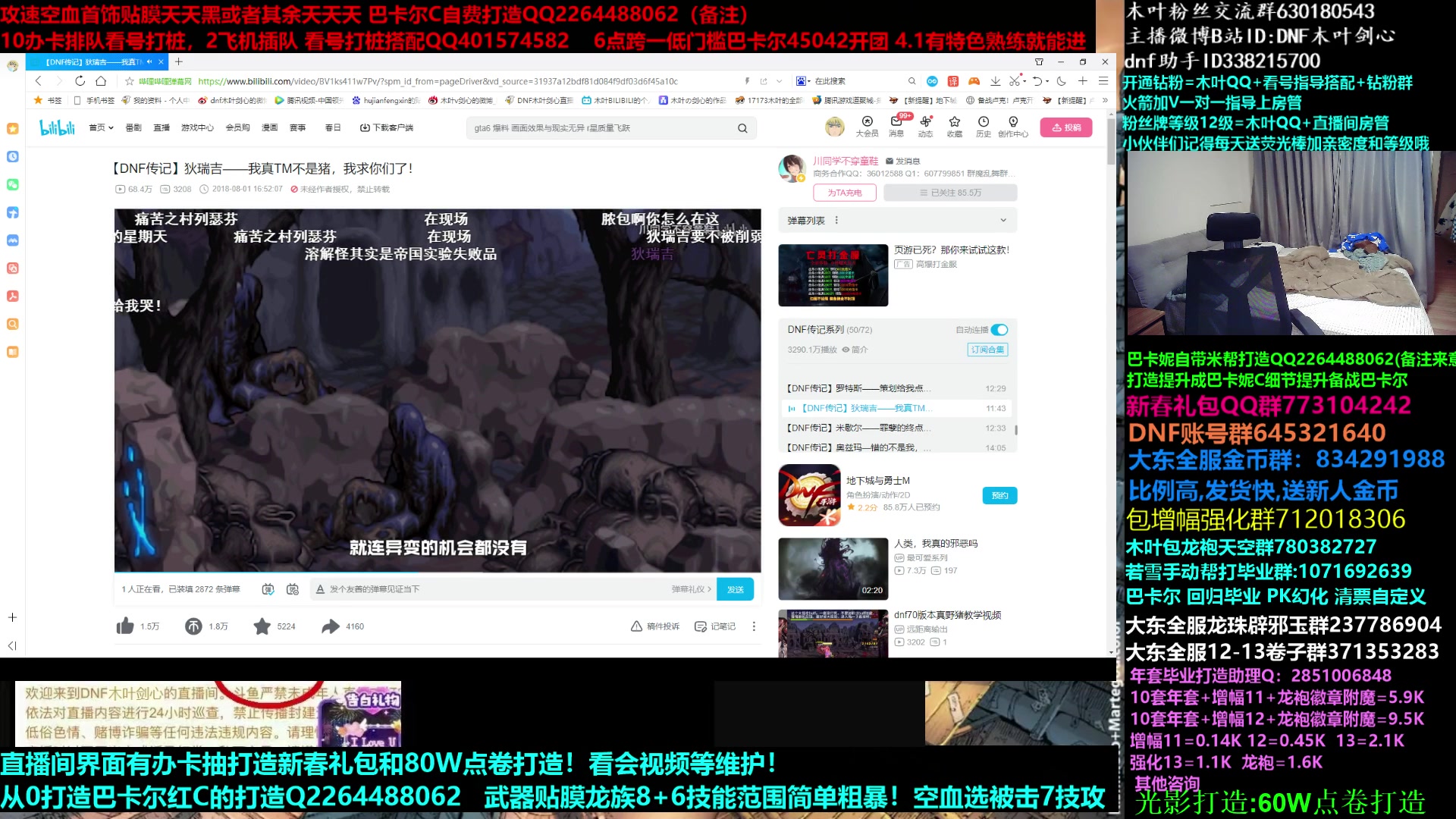Go to browser home page icon
The height and width of the screenshot is (819, 1456).
(x=101, y=81)
